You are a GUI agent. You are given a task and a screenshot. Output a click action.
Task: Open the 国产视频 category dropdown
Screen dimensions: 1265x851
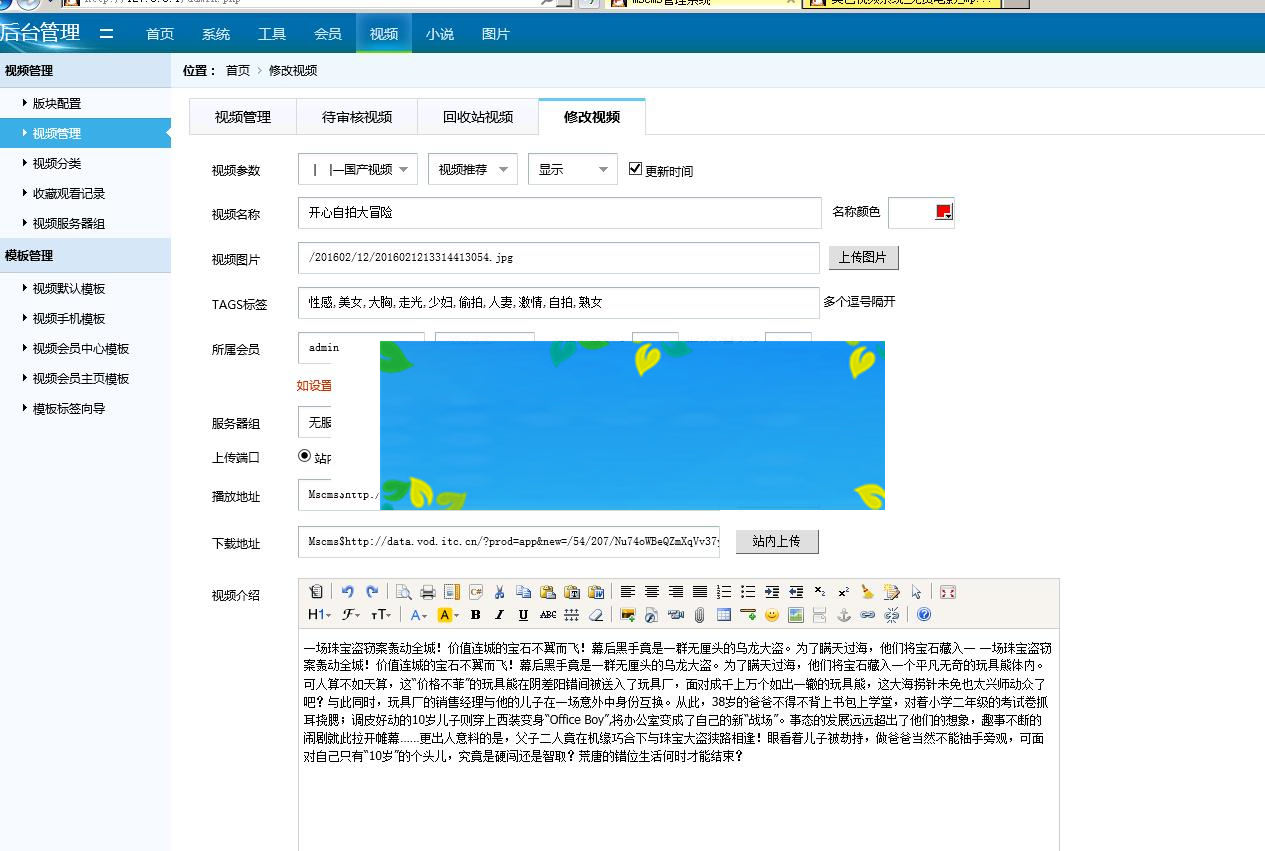click(x=357, y=168)
